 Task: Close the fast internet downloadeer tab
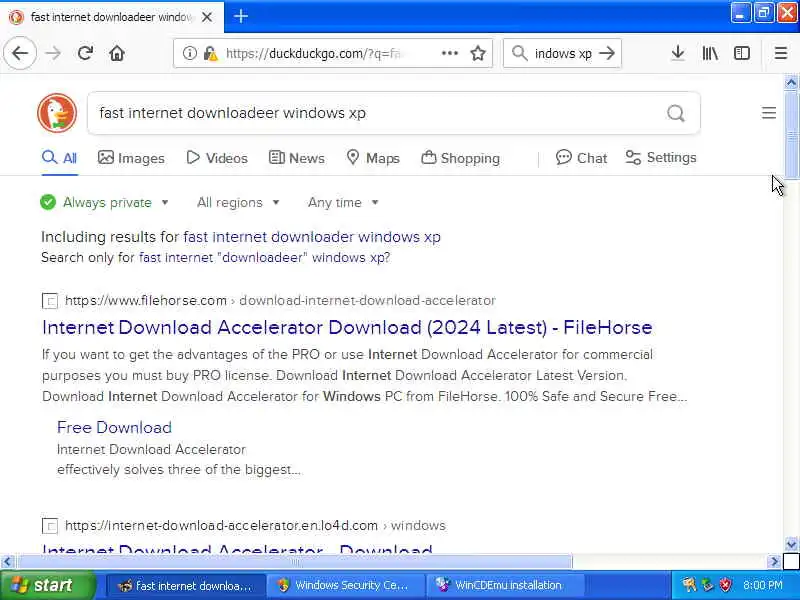(207, 17)
